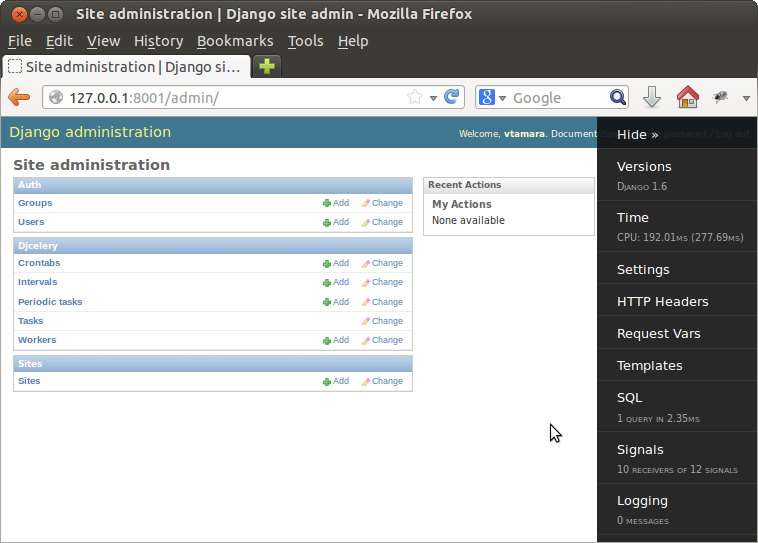Screen dimensions: 758x543
Task: Expand the SQL debug panel
Action: point(629,398)
